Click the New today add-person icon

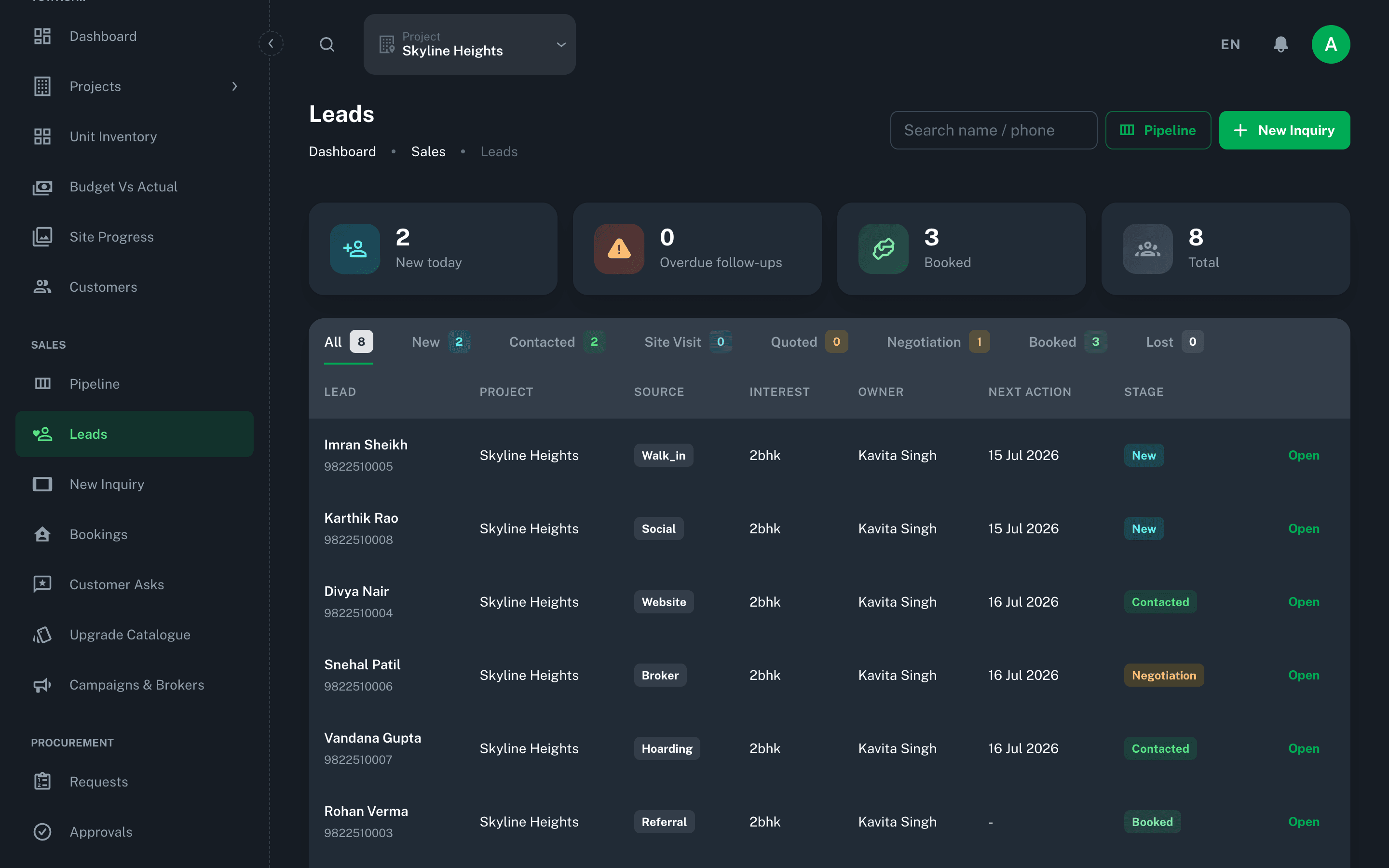[x=354, y=248]
